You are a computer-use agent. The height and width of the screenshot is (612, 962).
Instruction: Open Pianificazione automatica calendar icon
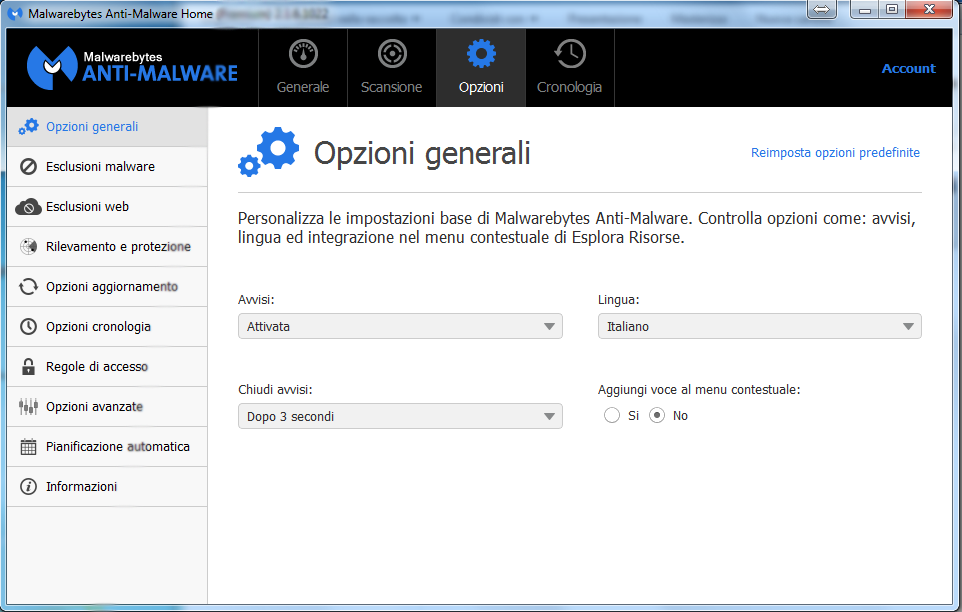click(28, 446)
